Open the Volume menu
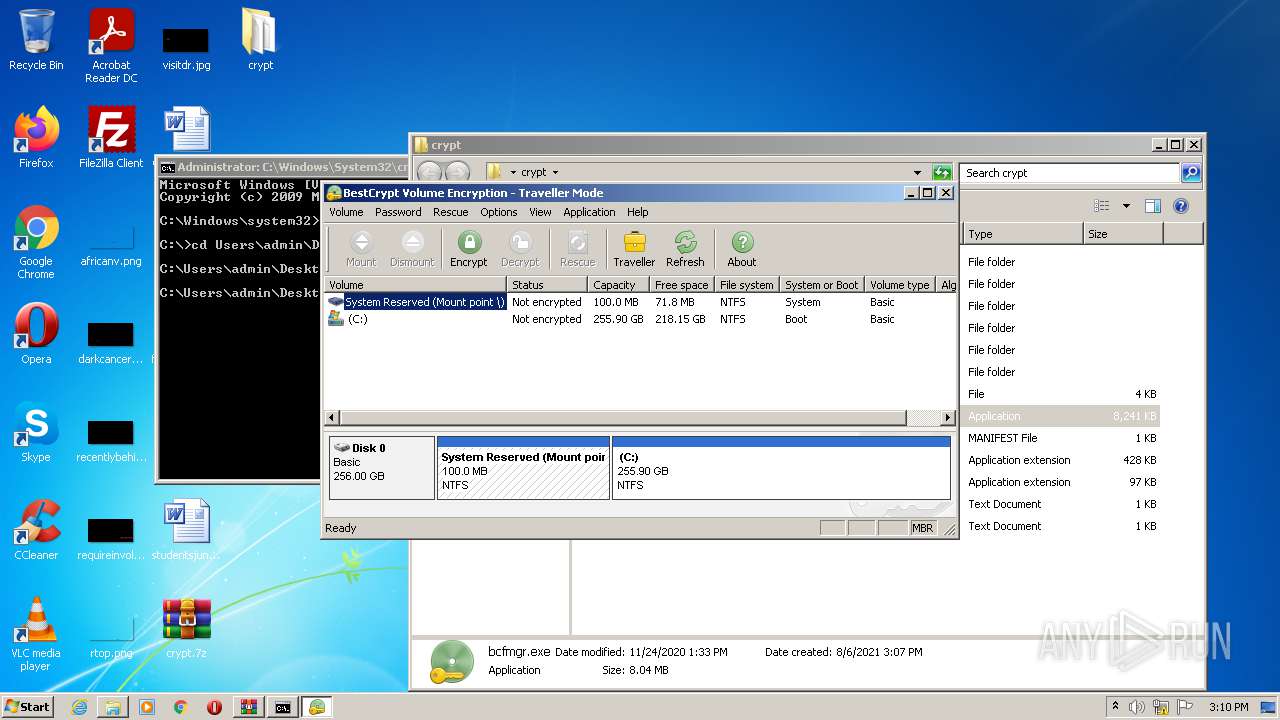1280x720 pixels. click(x=346, y=212)
